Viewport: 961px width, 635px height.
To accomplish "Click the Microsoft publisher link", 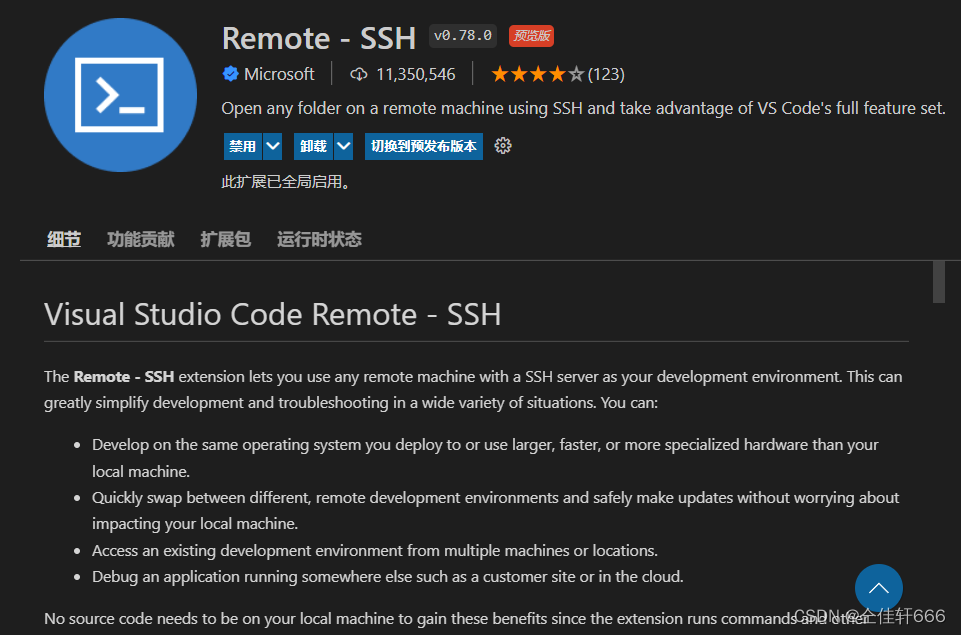I will pyautogui.click(x=279, y=74).
